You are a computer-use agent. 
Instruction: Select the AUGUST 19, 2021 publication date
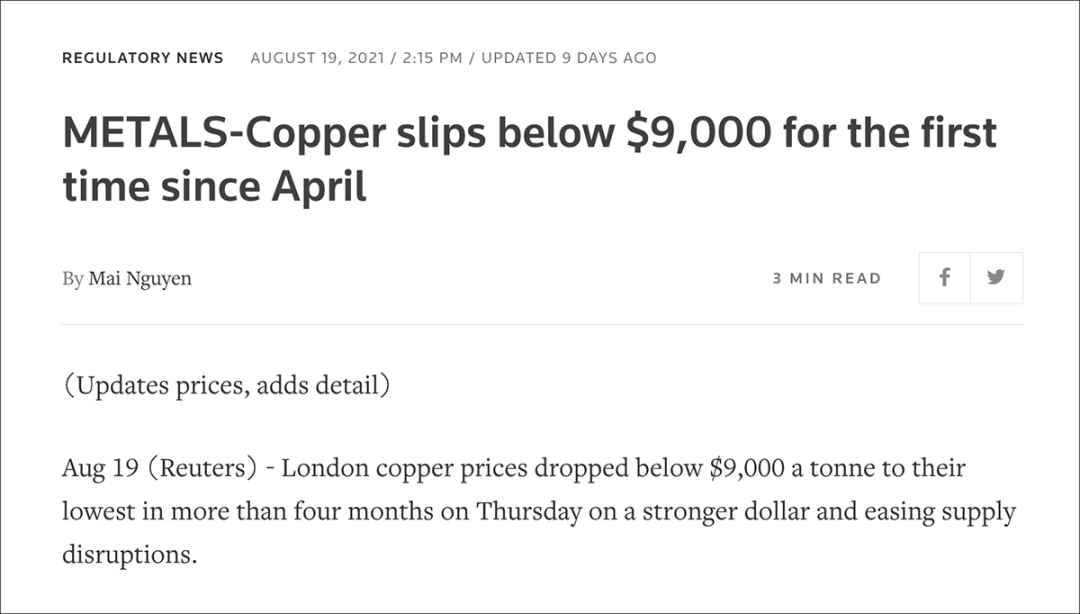click(317, 58)
